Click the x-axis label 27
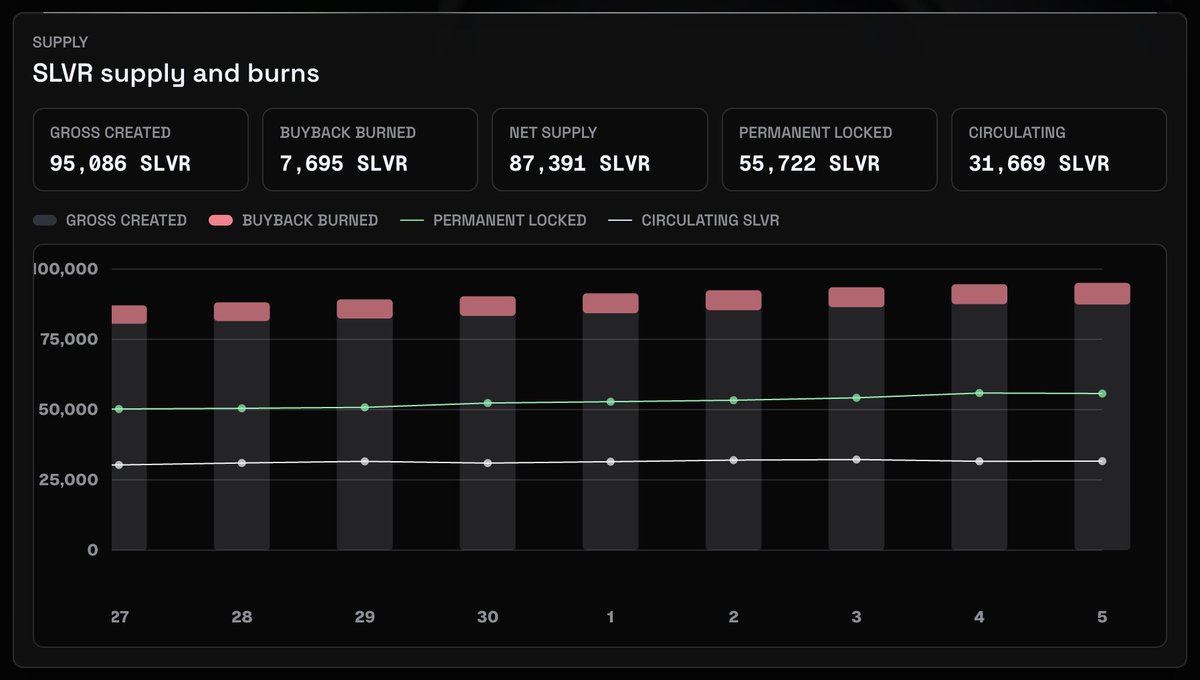1200x680 pixels. [120, 617]
